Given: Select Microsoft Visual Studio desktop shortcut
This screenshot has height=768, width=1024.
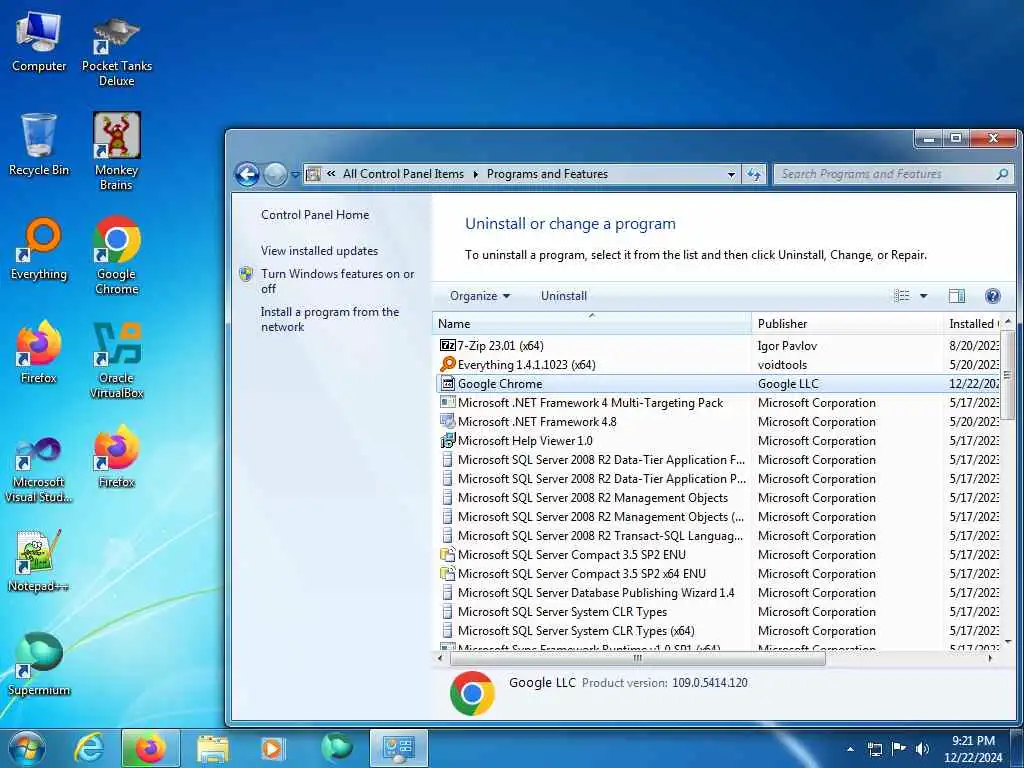Looking at the screenshot, I should (39, 470).
